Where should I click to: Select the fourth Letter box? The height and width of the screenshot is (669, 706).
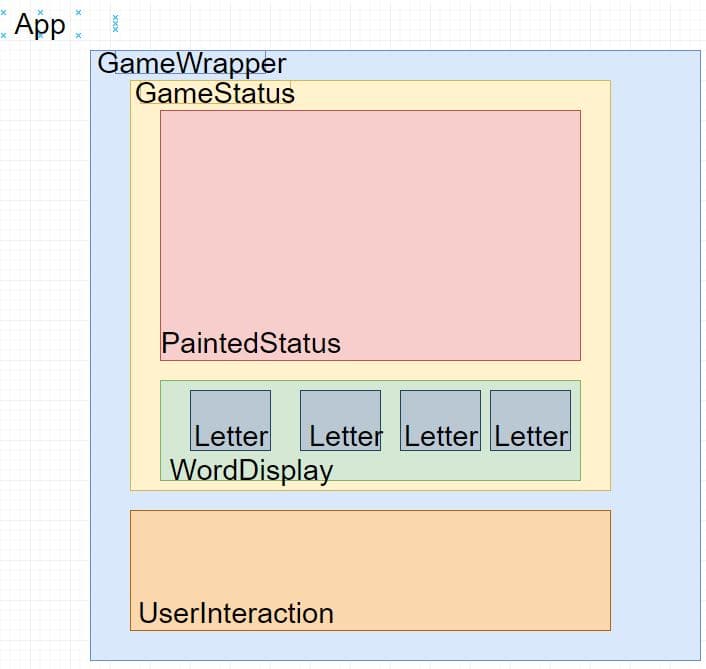(x=530, y=420)
